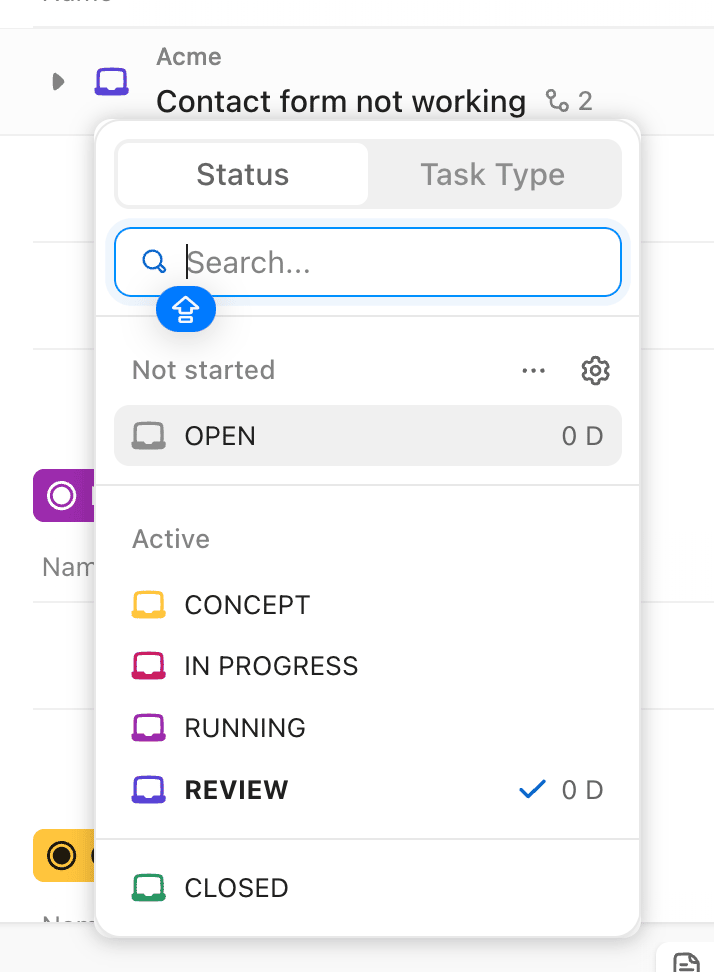Image resolution: width=714 pixels, height=972 pixels.
Task: Select the Status tab
Action: [242, 174]
